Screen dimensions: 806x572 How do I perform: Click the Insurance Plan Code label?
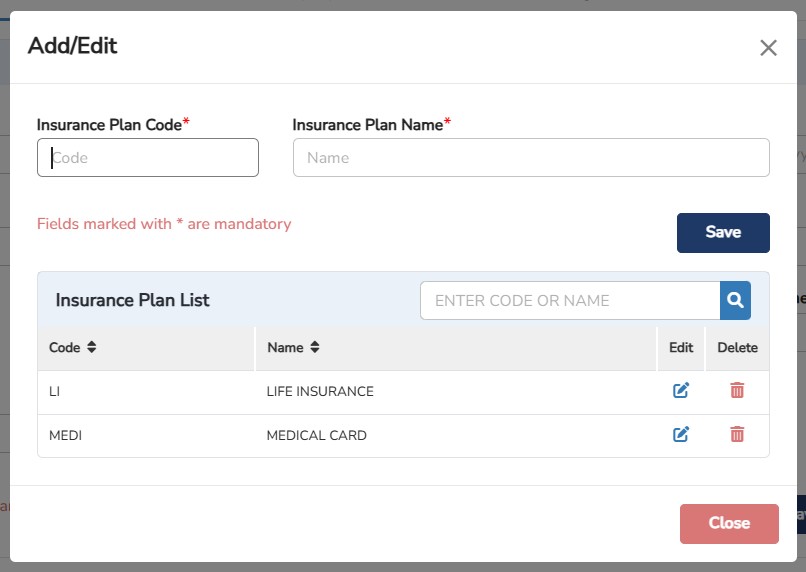coord(110,125)
